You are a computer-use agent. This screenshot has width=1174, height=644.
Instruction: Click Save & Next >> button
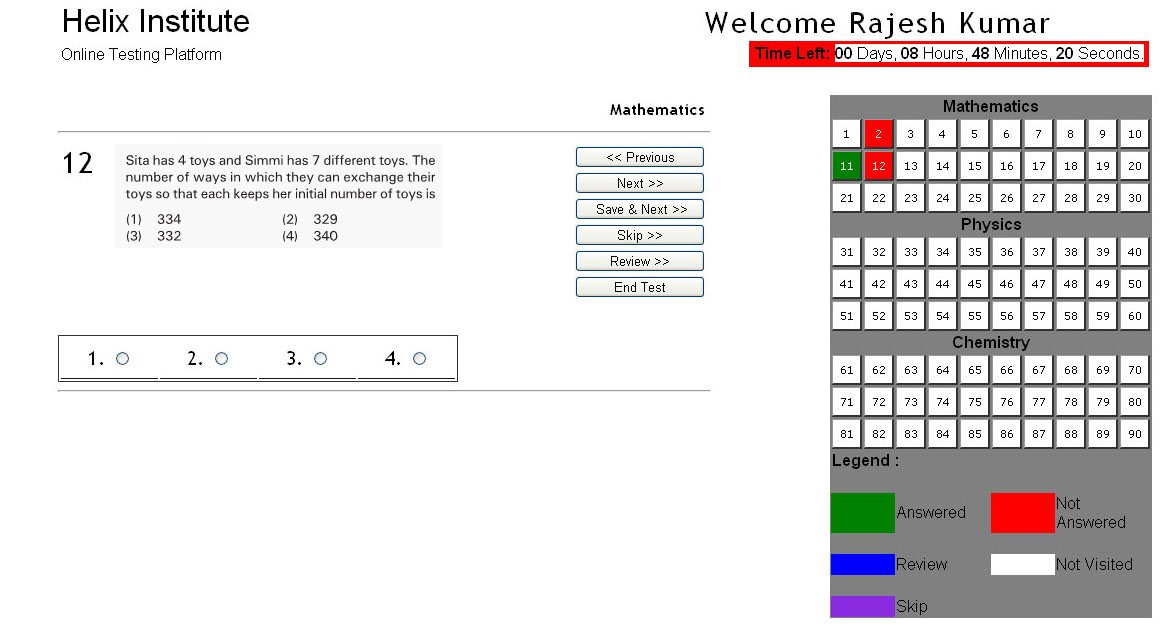coord(639,209)
